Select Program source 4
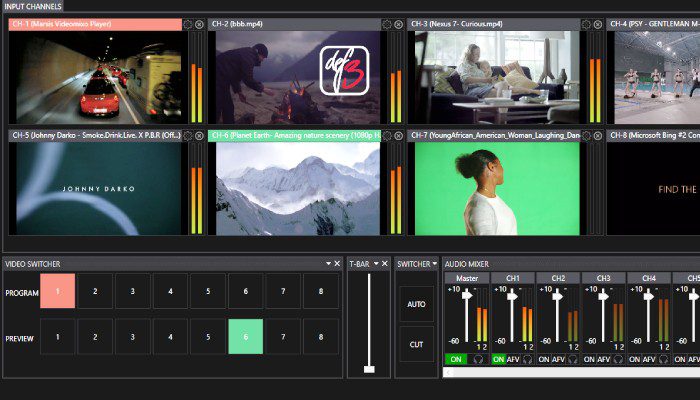The image size is (700, 400). (x=170, y=291)
